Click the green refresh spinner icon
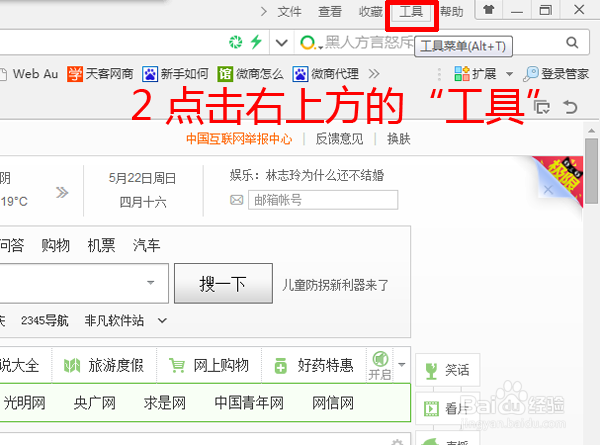The width and height of the screenshot is (600, 445). [236, 42]
